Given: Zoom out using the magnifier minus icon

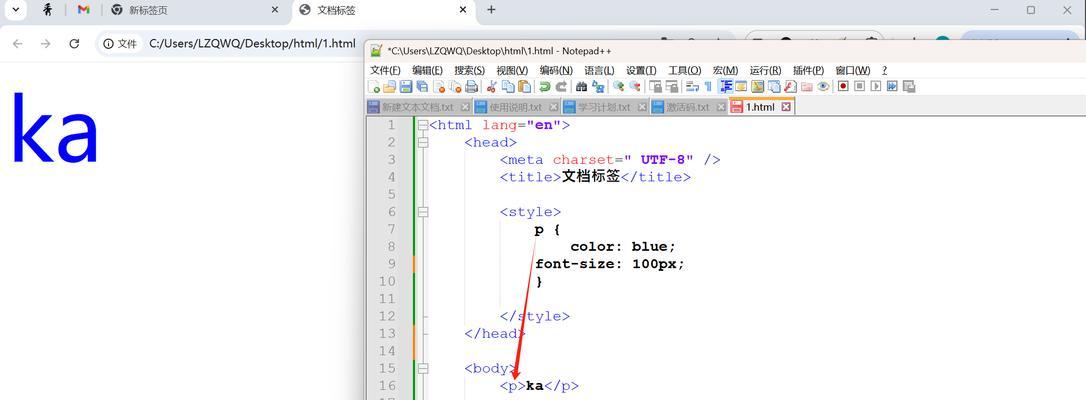Looking at the screenshot, I should click(x=634, y=87).
